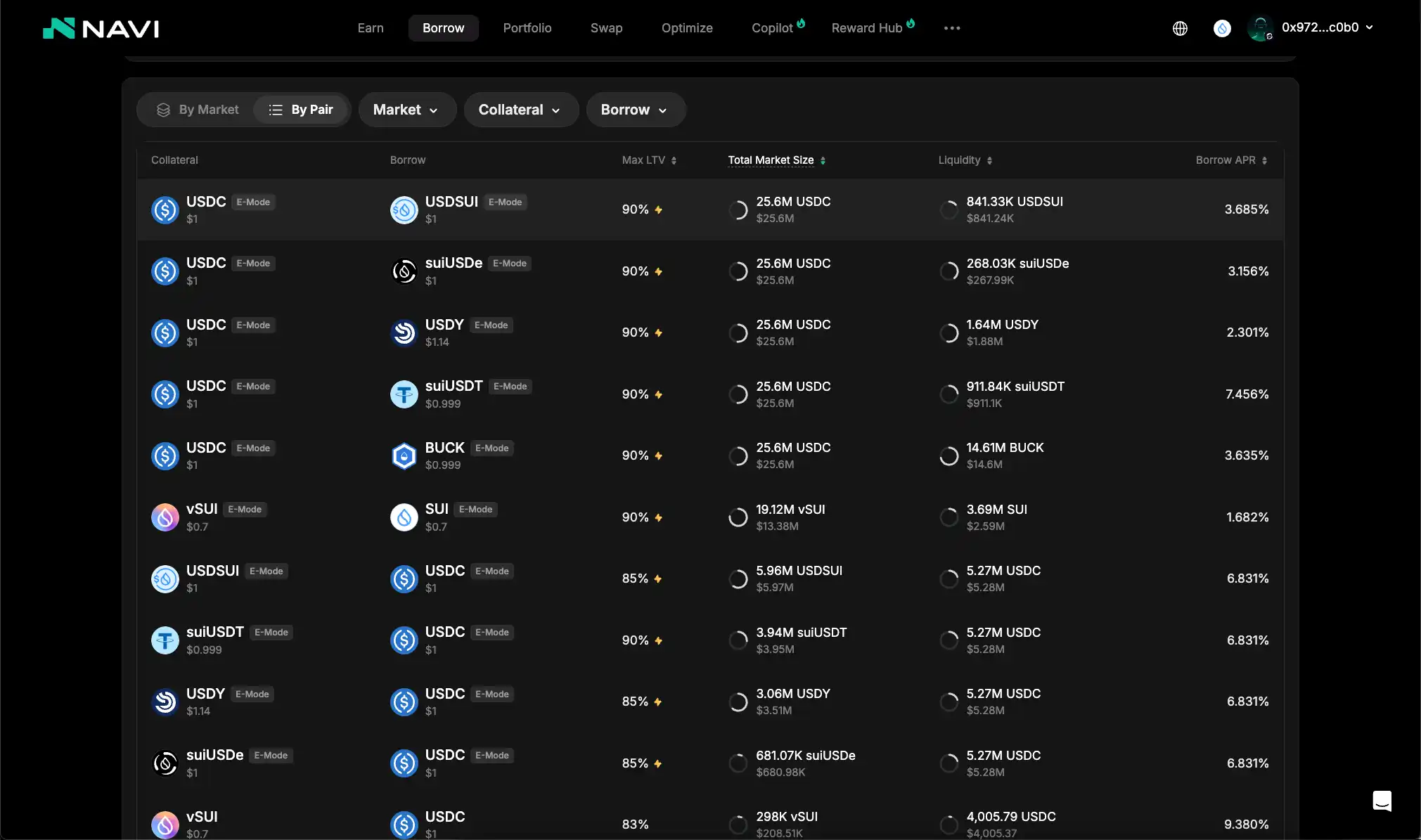This screenshot has width=1421, height=840.
Task: Expand the wallet account dropdown
Action: [1369, 27]
